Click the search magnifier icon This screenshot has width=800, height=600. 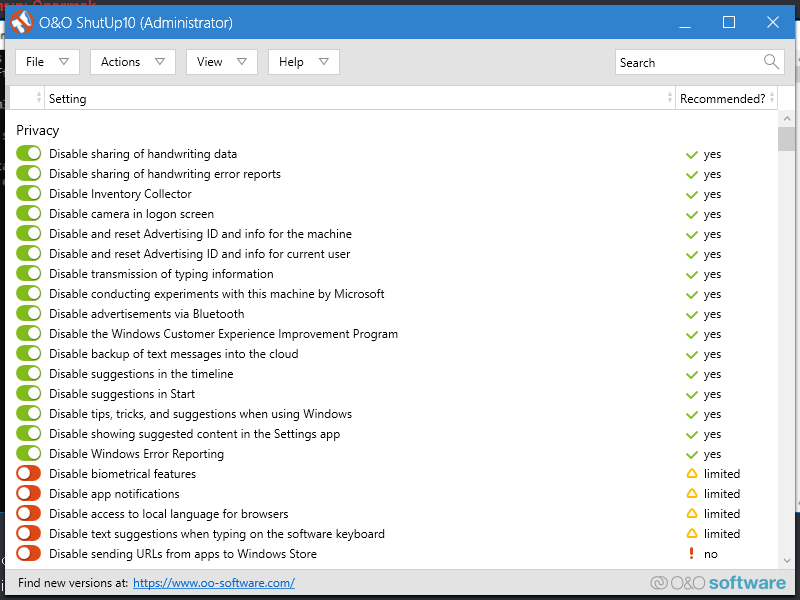(x=771, y=62)
